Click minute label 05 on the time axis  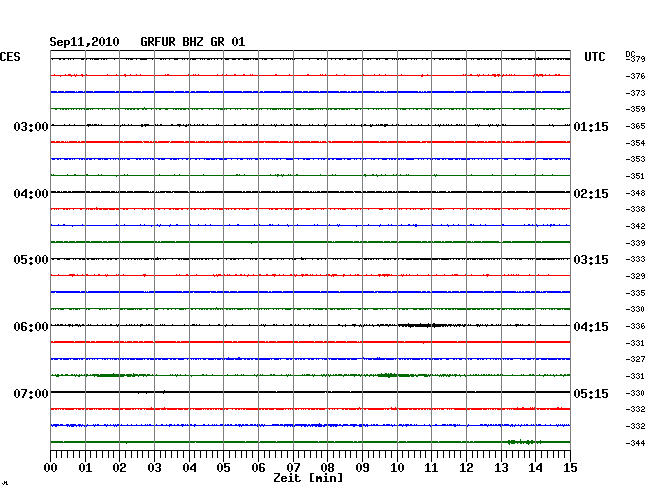[x=223, y=468]
